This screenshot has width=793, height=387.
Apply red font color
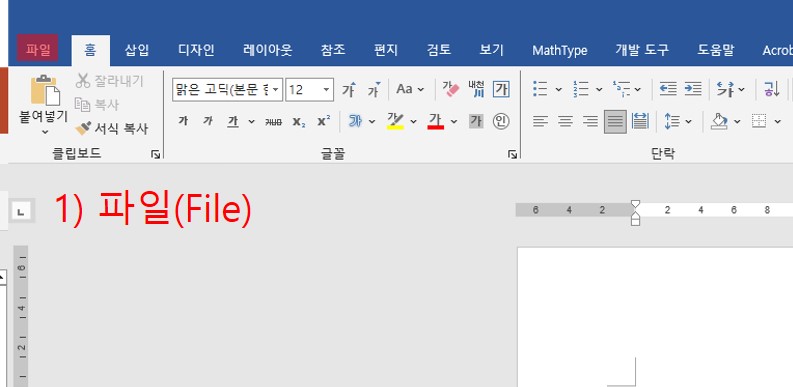[435, 121]
